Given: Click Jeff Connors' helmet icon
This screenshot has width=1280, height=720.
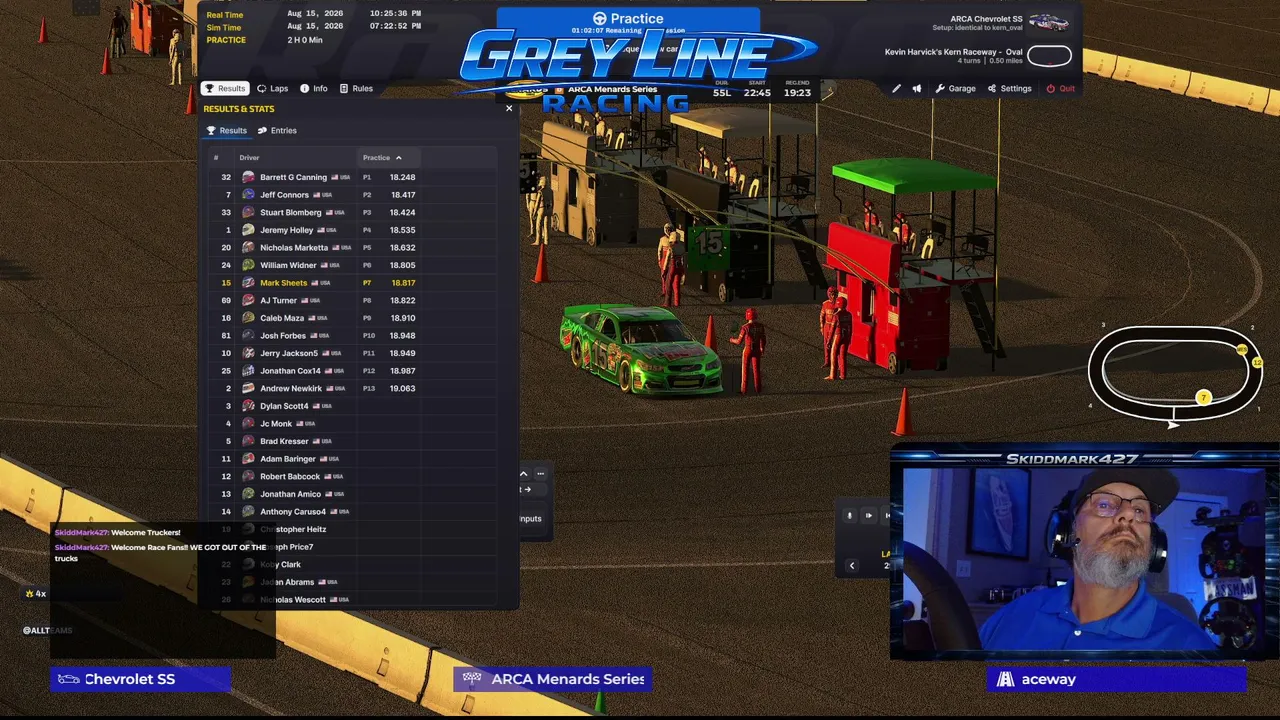Looking at the screenshot, I should pyautogui.click(x=248, y=195).
